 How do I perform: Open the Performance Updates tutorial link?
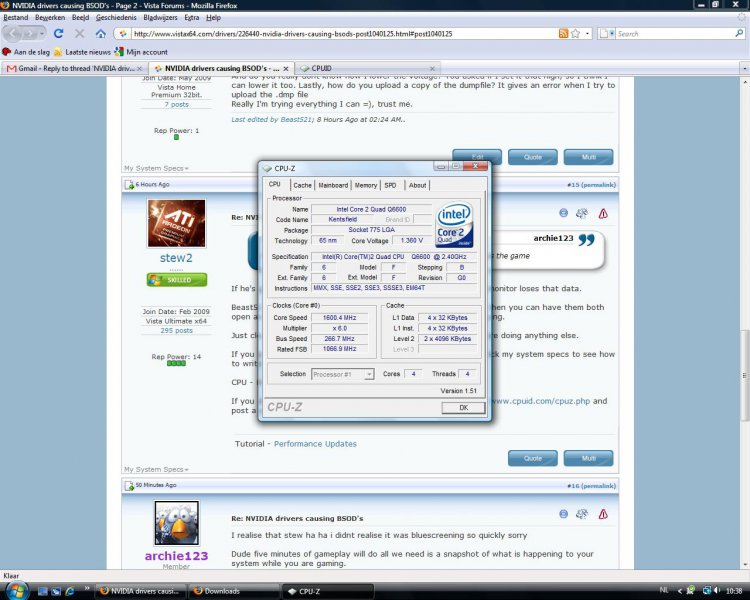pyautogui.click(x=315, y=444)
